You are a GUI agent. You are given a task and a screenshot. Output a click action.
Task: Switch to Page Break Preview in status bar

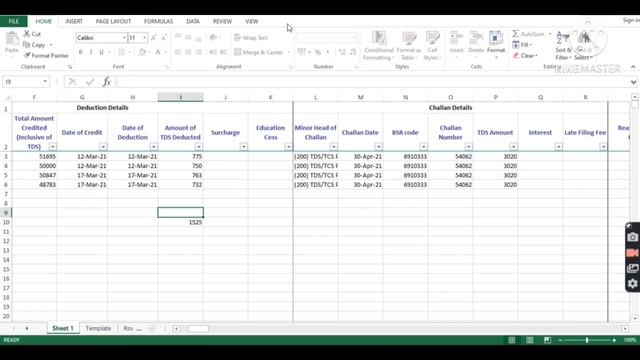click(x=547, y=340)
